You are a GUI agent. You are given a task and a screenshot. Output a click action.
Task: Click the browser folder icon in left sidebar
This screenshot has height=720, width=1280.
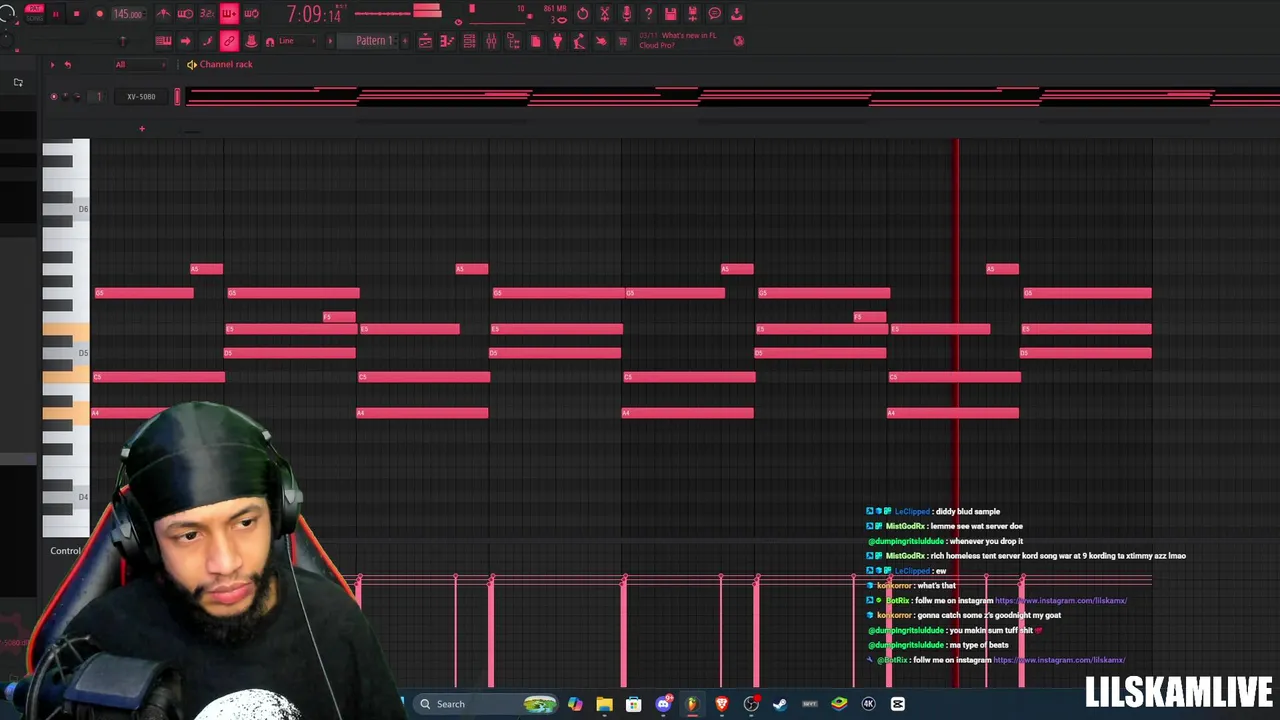(18, 82)
